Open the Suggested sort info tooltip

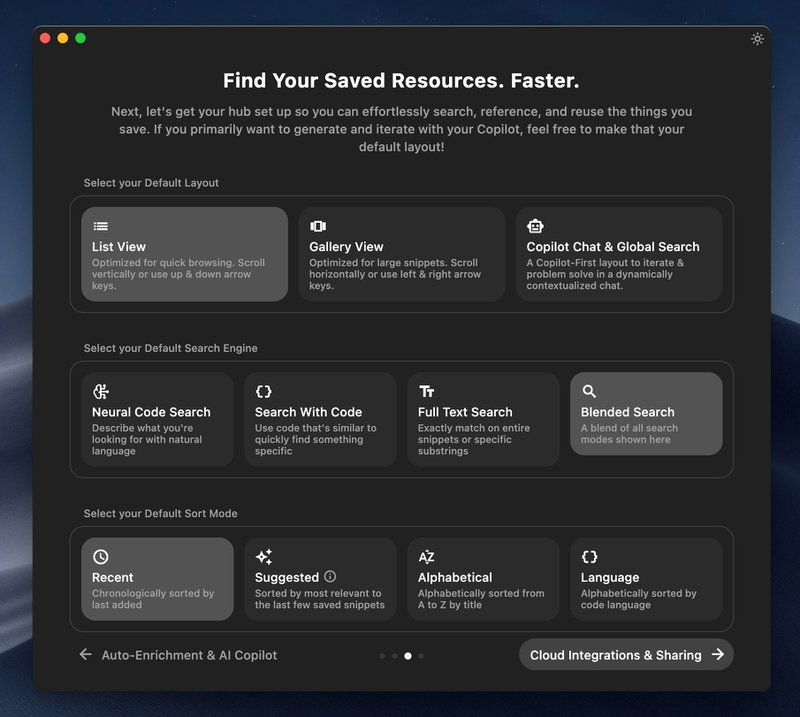[330, 577]
